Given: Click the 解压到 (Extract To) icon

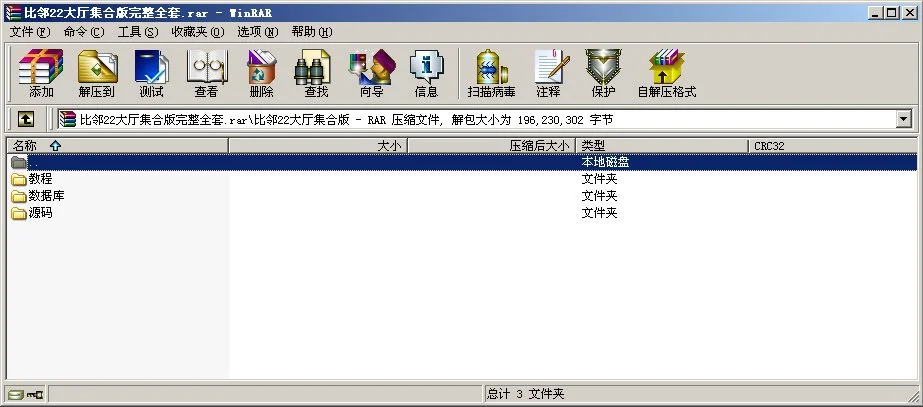Looking at the screenshot, I should (x=96, y=73).
